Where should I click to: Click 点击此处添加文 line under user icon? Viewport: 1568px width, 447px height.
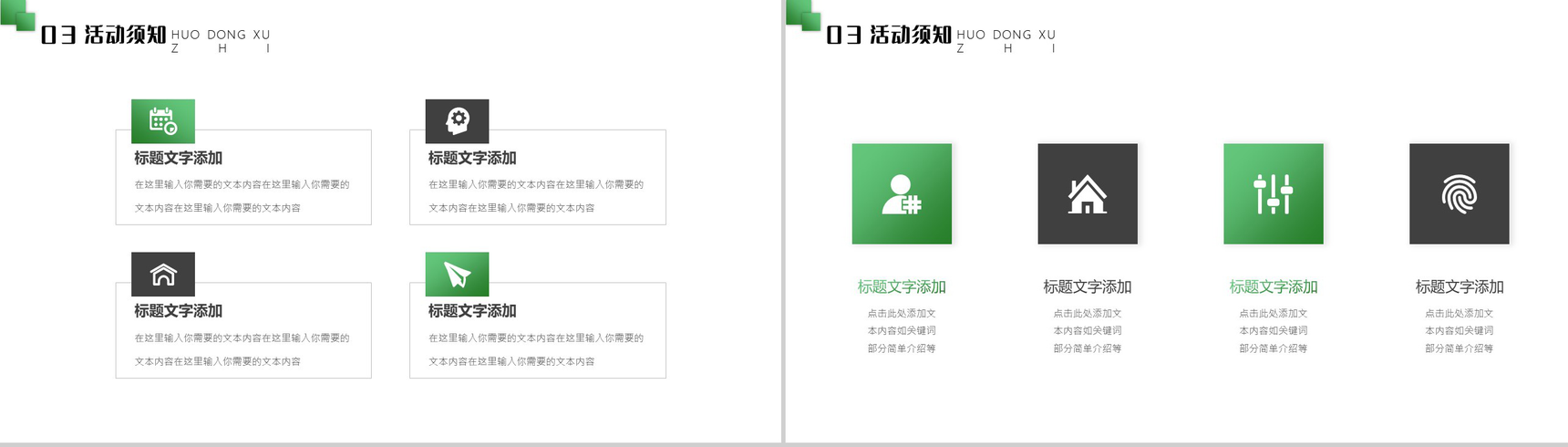point(902,313)
